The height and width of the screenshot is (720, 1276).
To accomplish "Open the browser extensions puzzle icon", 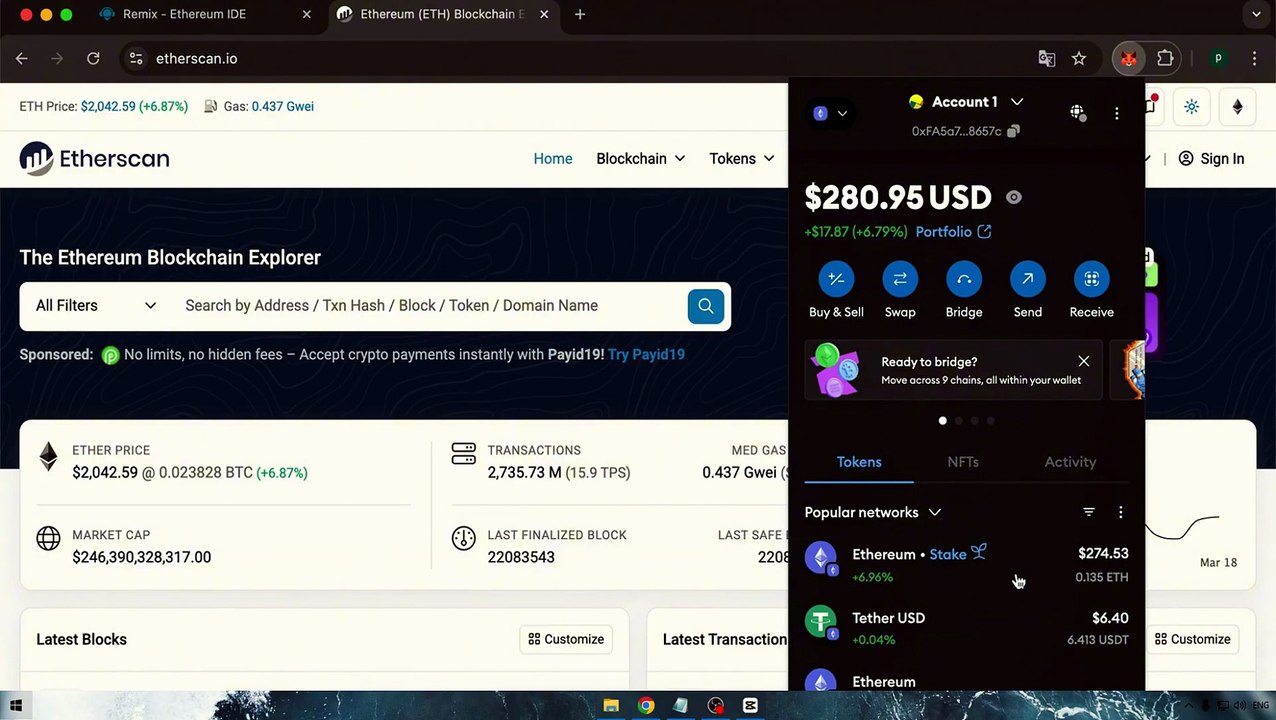I will (x=1165, y=59).
